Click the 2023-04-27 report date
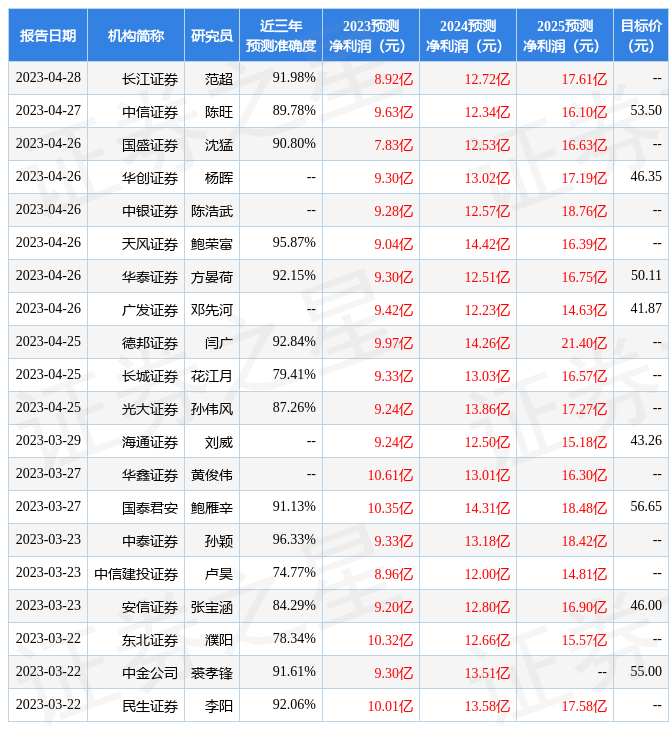The image size is (669, 730). pos(48,110)
